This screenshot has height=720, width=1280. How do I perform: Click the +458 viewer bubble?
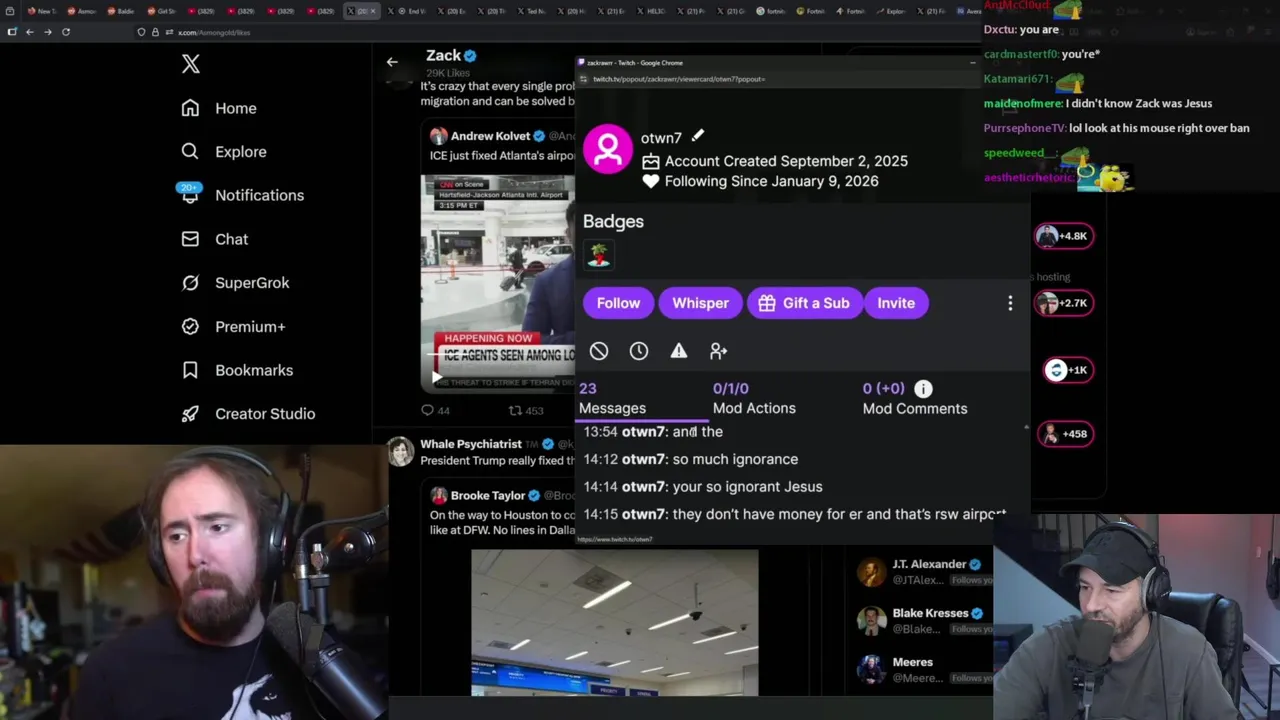pos(1064,434)
